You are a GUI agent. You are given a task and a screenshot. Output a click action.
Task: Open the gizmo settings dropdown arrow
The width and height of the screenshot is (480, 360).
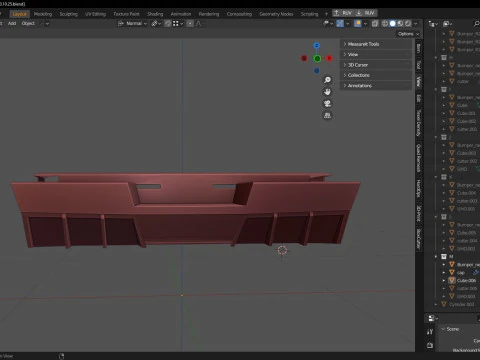[348, 24]
